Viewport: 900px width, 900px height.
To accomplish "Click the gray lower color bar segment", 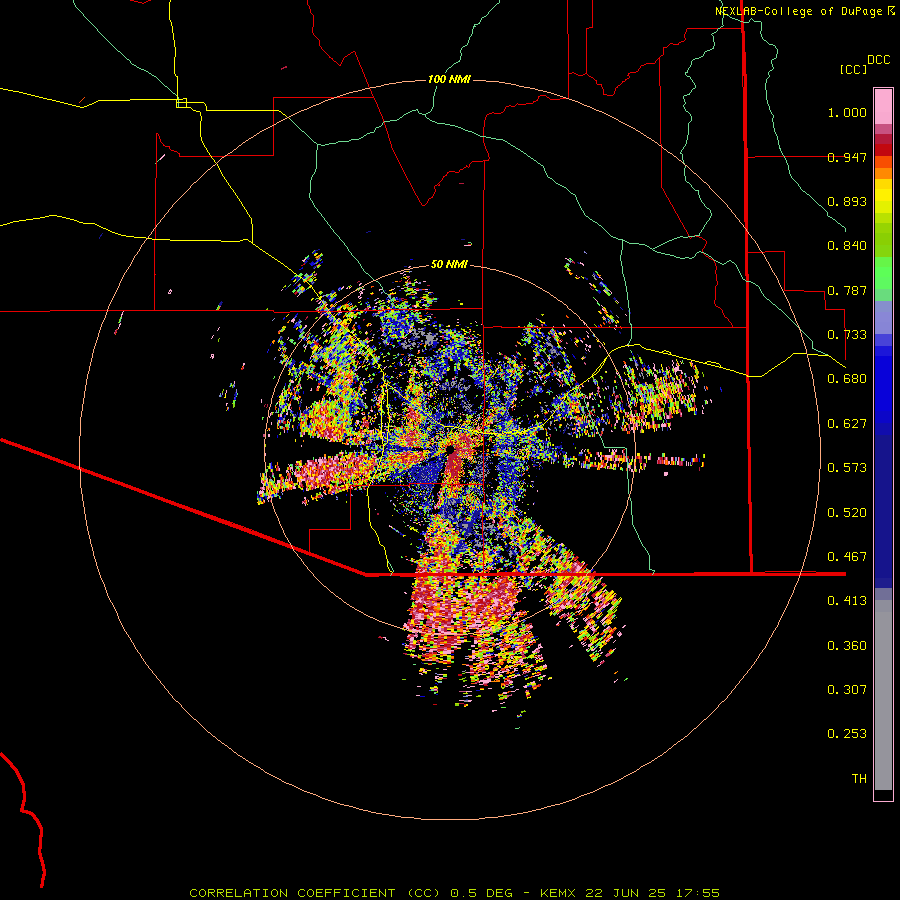I will (883, 695).
